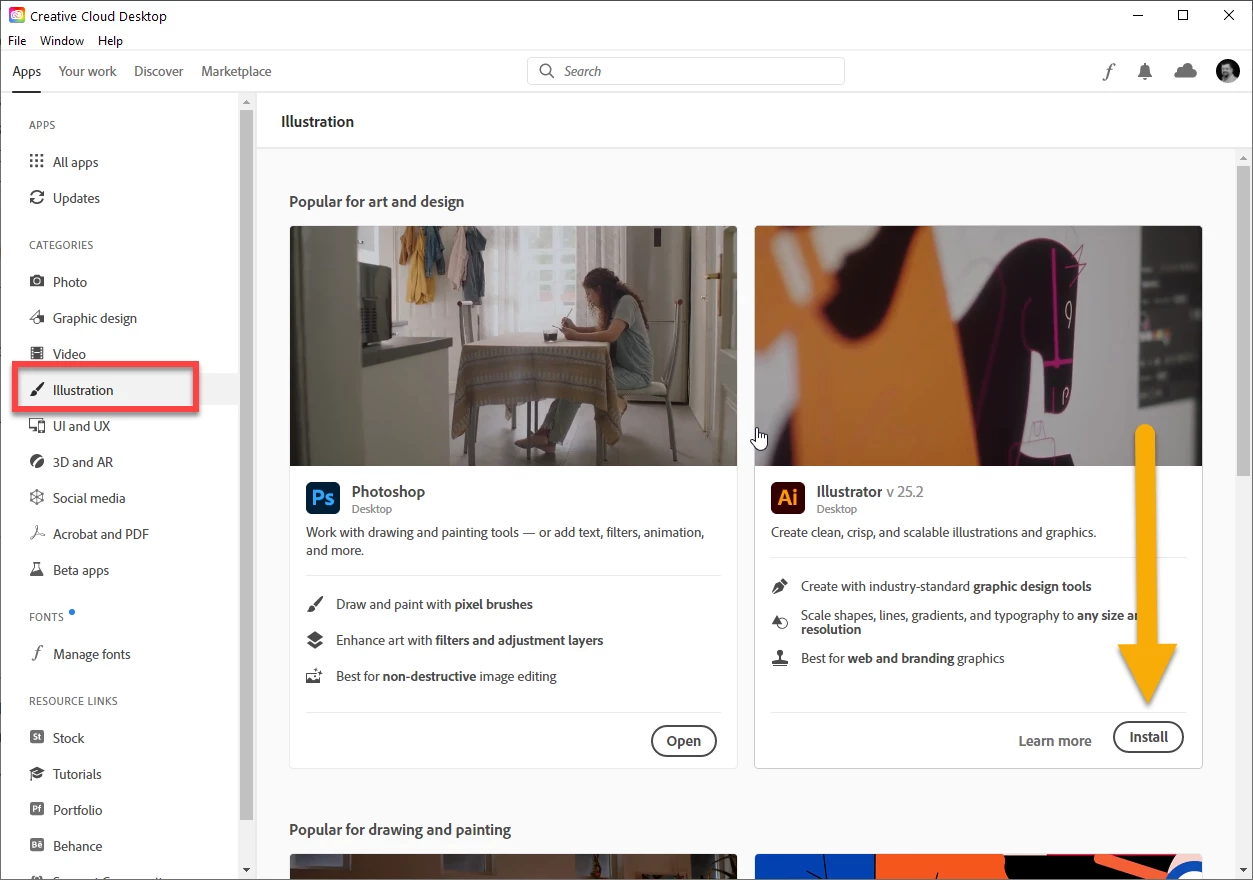Open the user profile avatar
Viewport: 1253px width, 880px height.
click(1228, 71)
